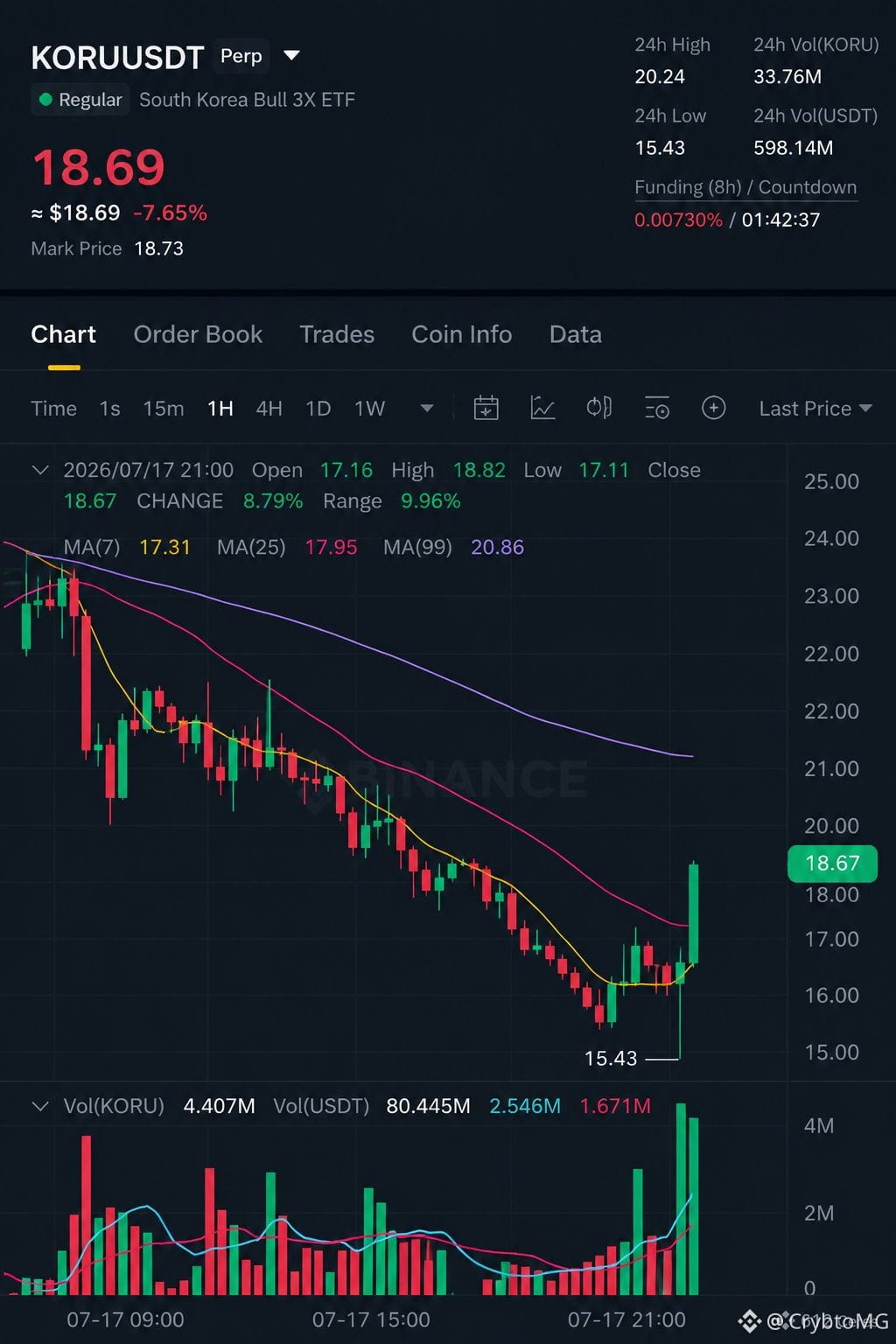The height and width of the screenshot is (1344, 896).
Task: Click the CHANGE 8.79% value
Action: point(273,501)
